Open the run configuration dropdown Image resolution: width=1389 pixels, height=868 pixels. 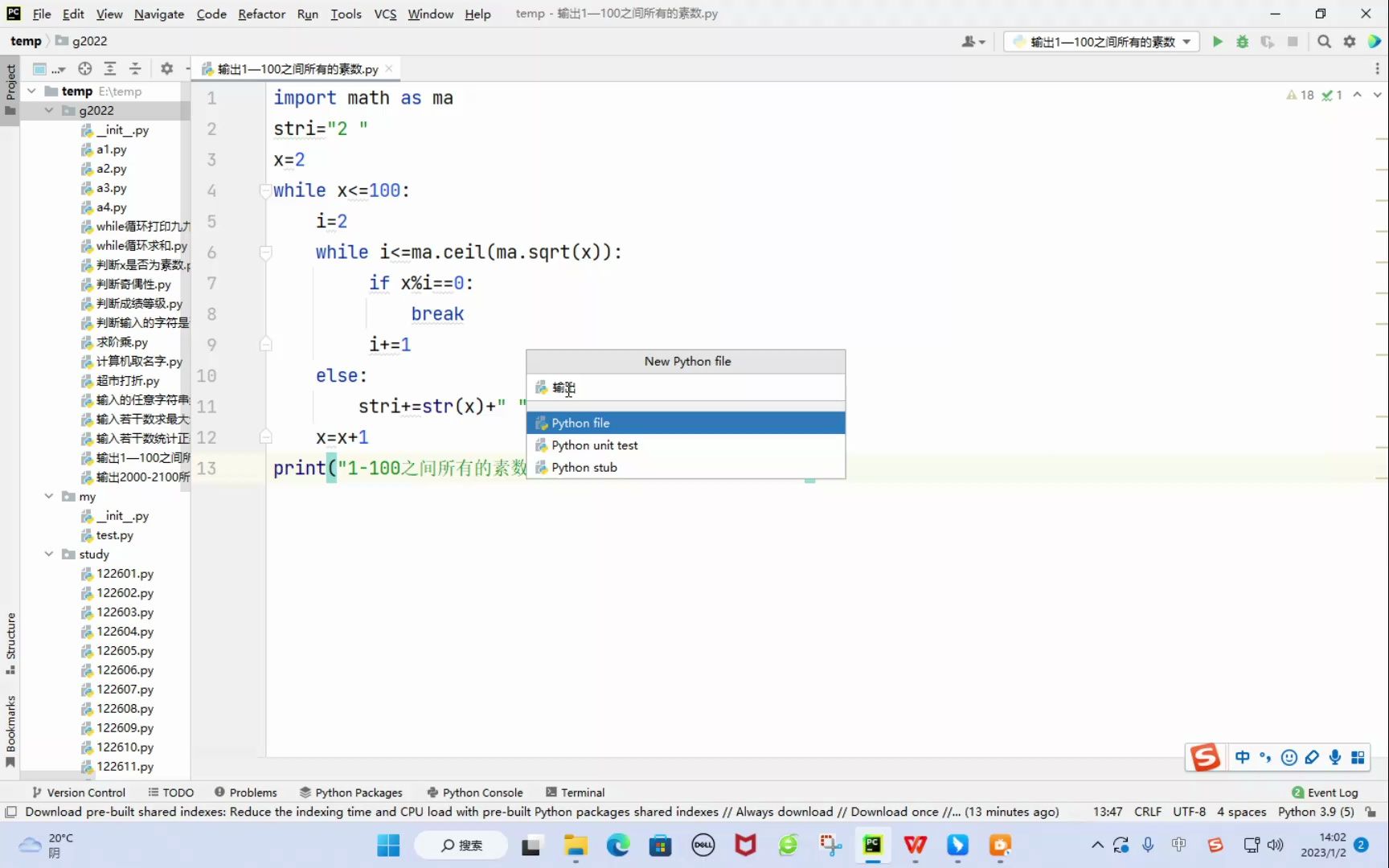(x=1101, y=42)
